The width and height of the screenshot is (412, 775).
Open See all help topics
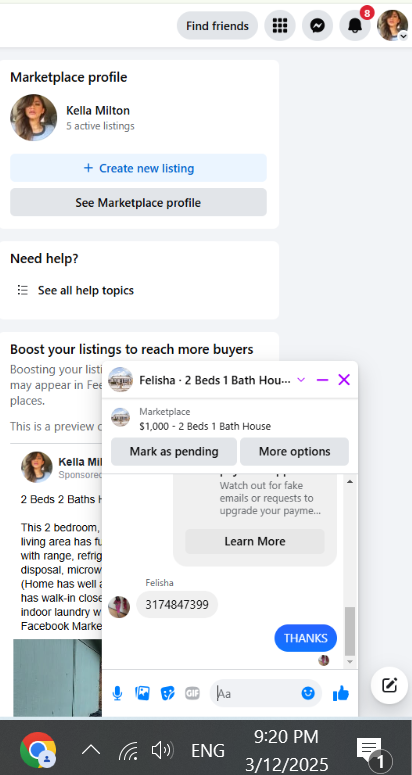86,290
